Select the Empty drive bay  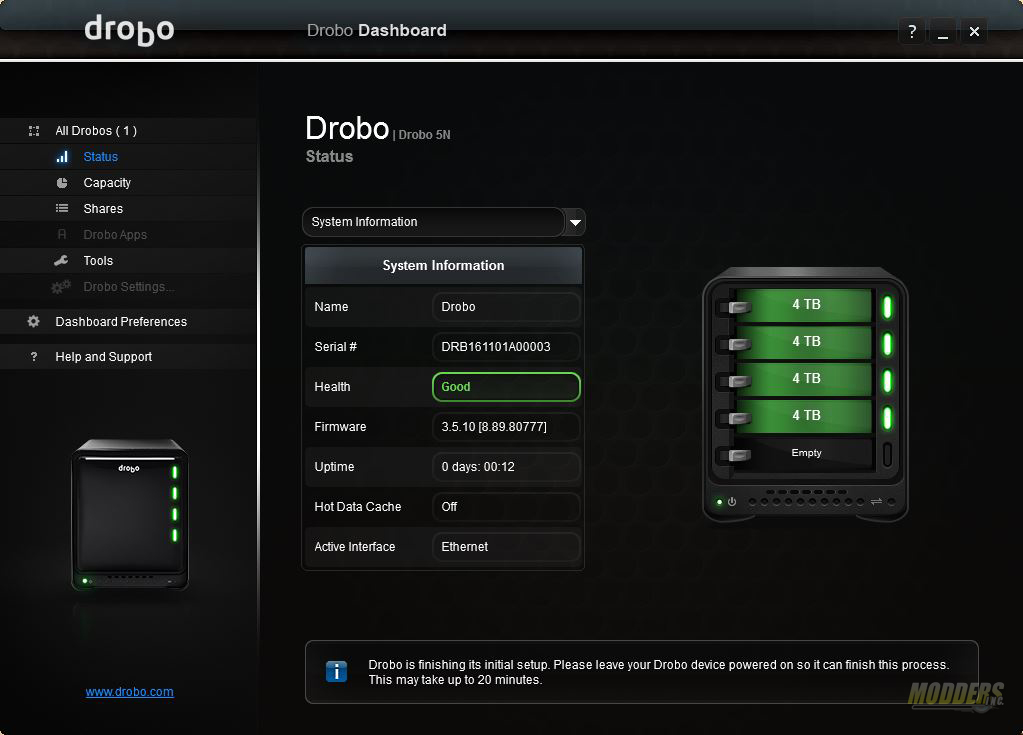click(x=804, y=453)
